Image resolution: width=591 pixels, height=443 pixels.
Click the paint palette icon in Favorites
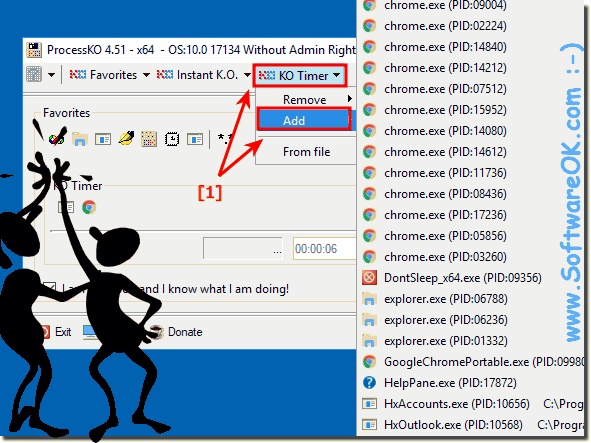point(58,138)
